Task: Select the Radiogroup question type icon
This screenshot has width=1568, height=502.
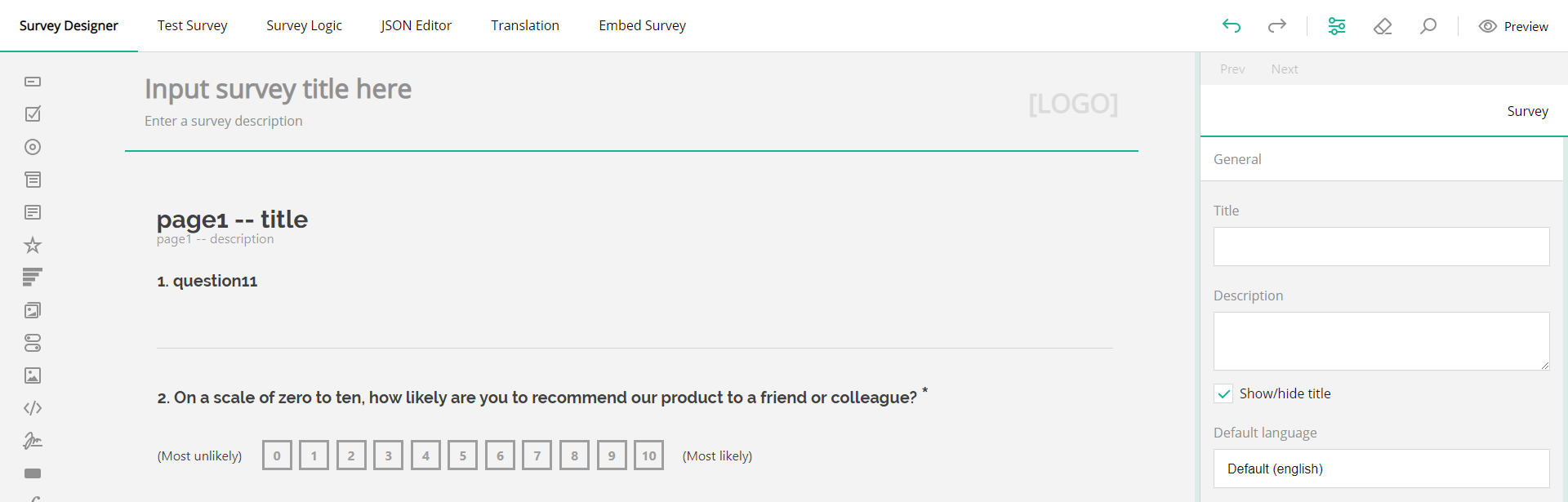Action: (33, 147)
